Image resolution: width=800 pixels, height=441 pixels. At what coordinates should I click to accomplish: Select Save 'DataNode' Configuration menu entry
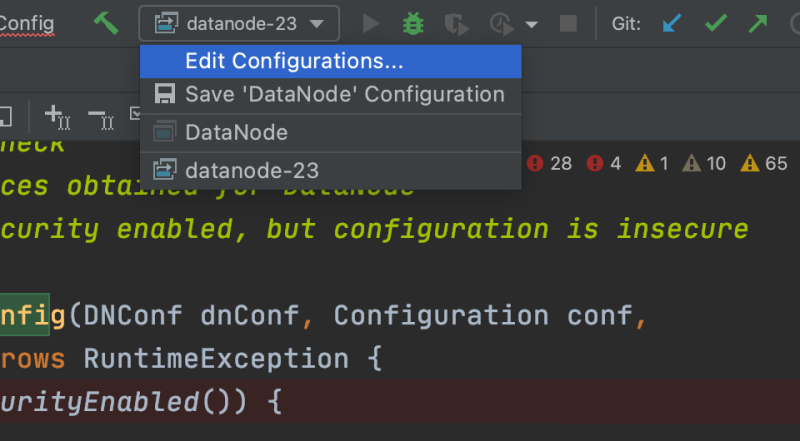344,95
